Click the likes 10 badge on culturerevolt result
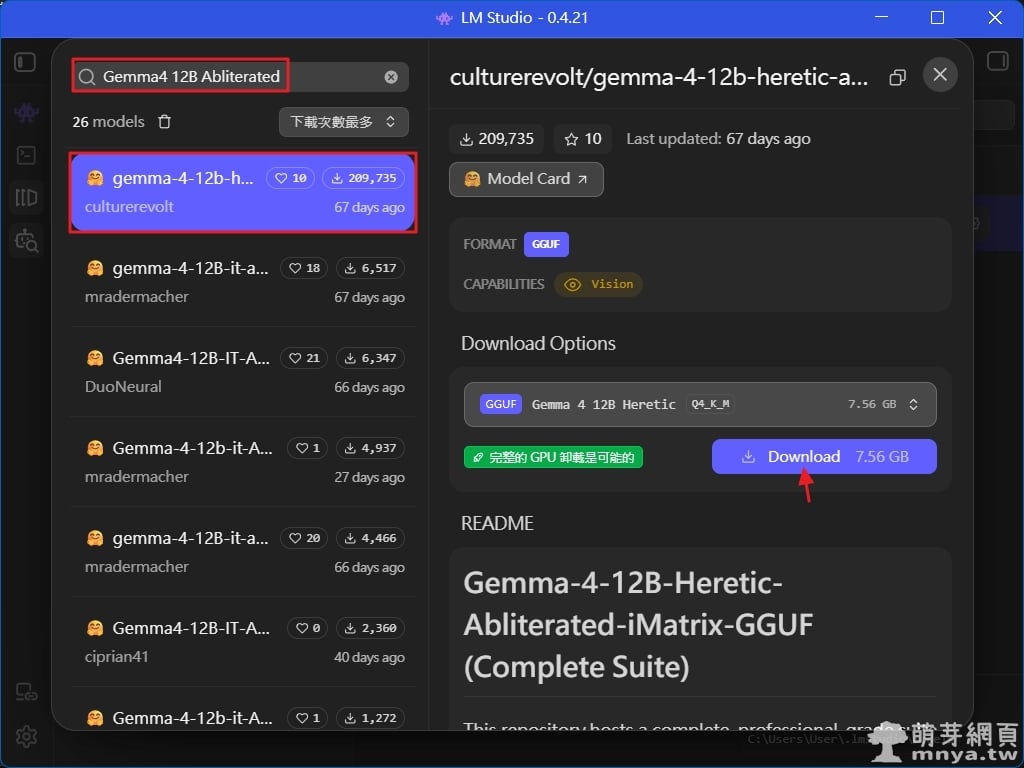1024x768 pixels. click(x=291, y=178)
